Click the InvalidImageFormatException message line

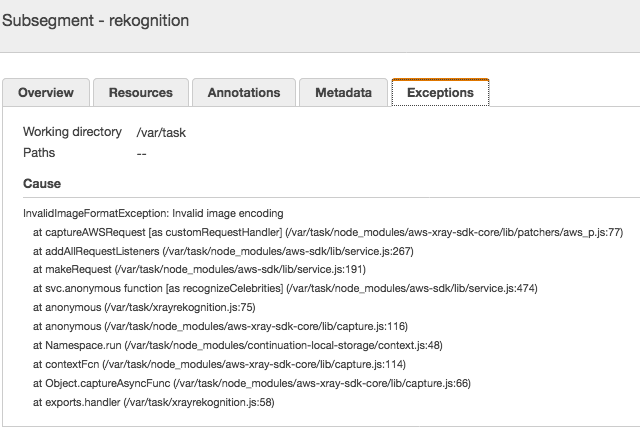[x=153, y=213]
